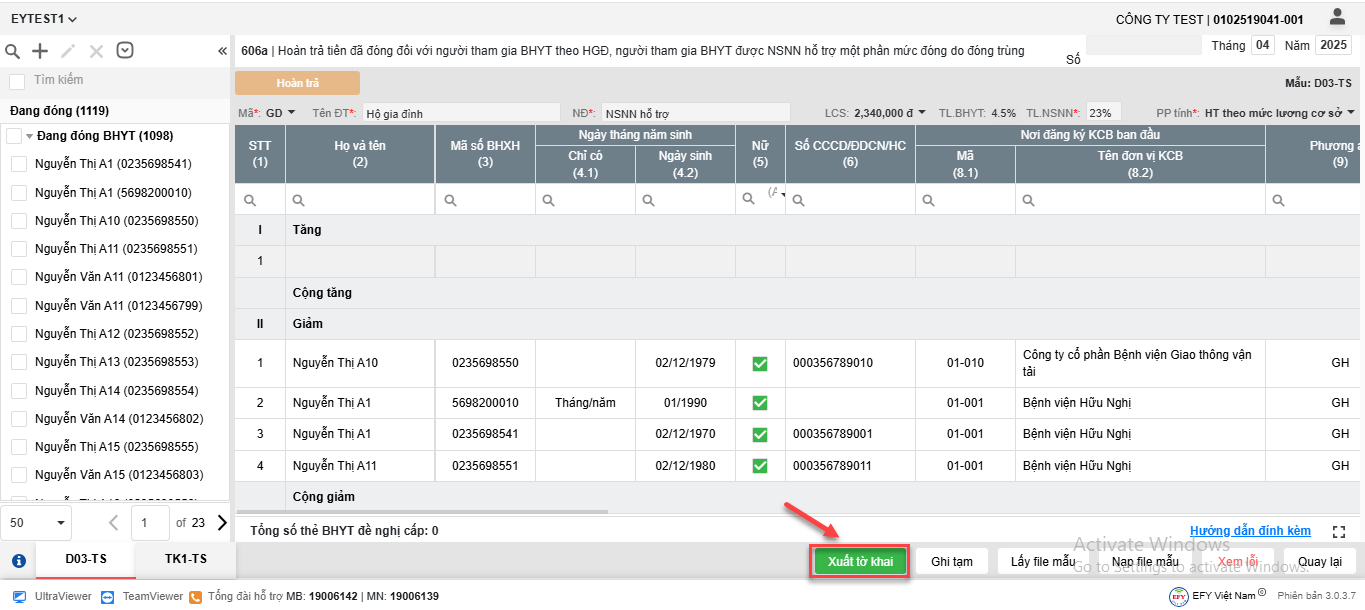Click the Lấy file mẫu button
The image size is (1365, 610).
pos(1043,562)
